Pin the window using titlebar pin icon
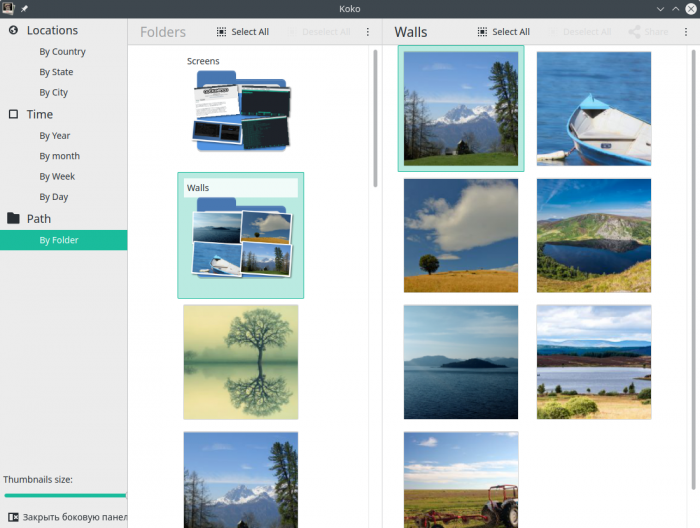Image resolution: width=700 pixels, height=528 pixels. click(24, 8)
